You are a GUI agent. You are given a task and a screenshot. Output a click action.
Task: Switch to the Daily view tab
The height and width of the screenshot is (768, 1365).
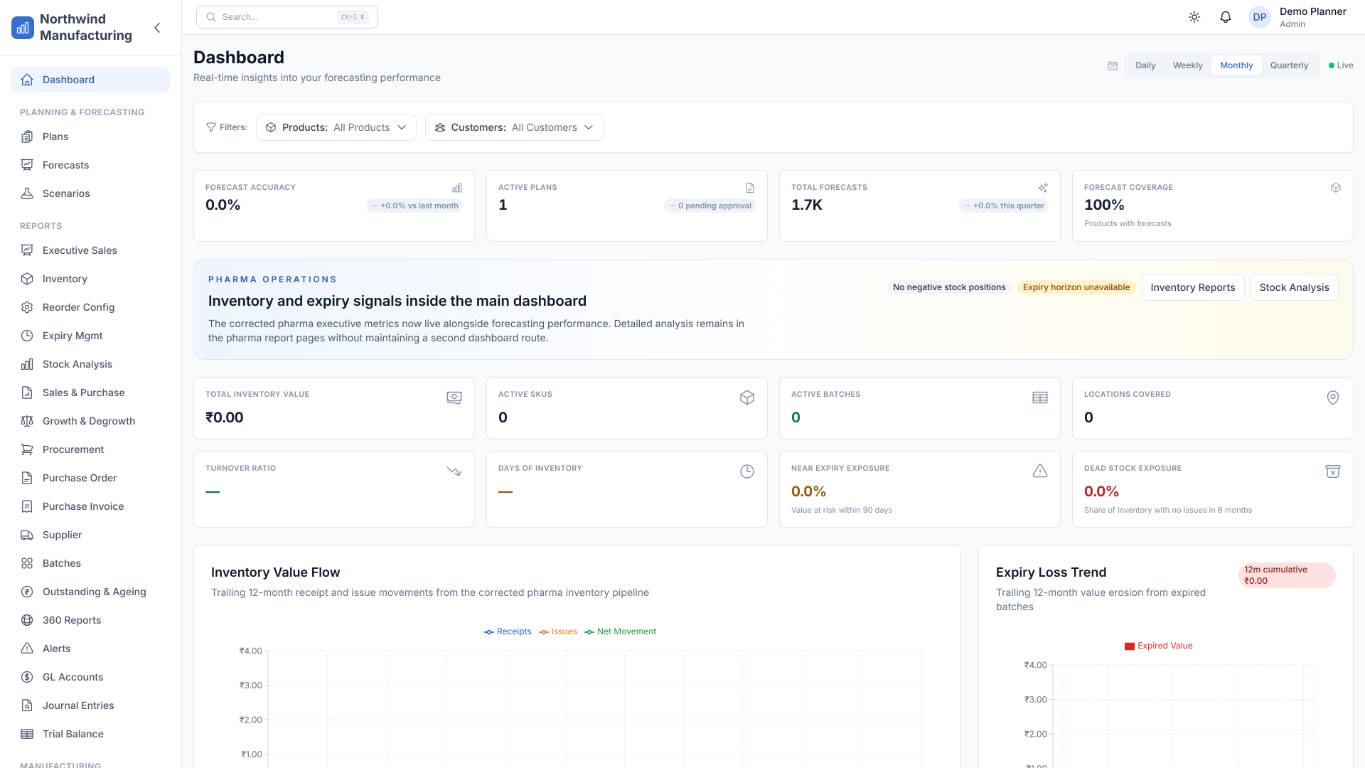[x=1145, y=65]
